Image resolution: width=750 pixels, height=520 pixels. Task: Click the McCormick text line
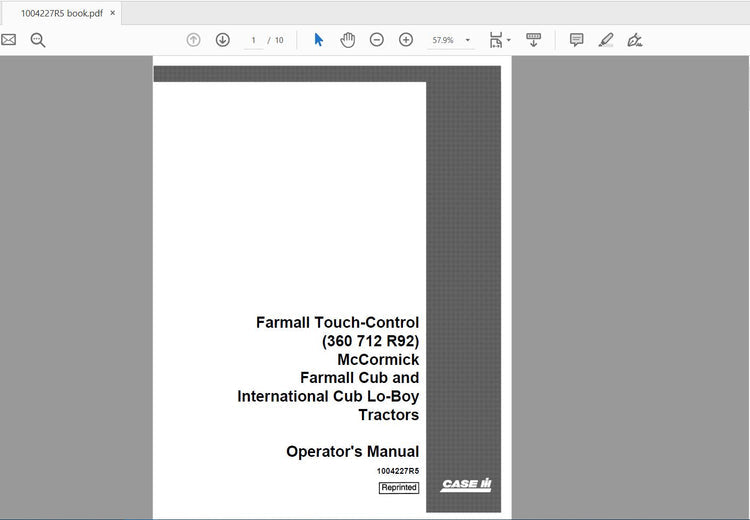(x=378, y=359)
